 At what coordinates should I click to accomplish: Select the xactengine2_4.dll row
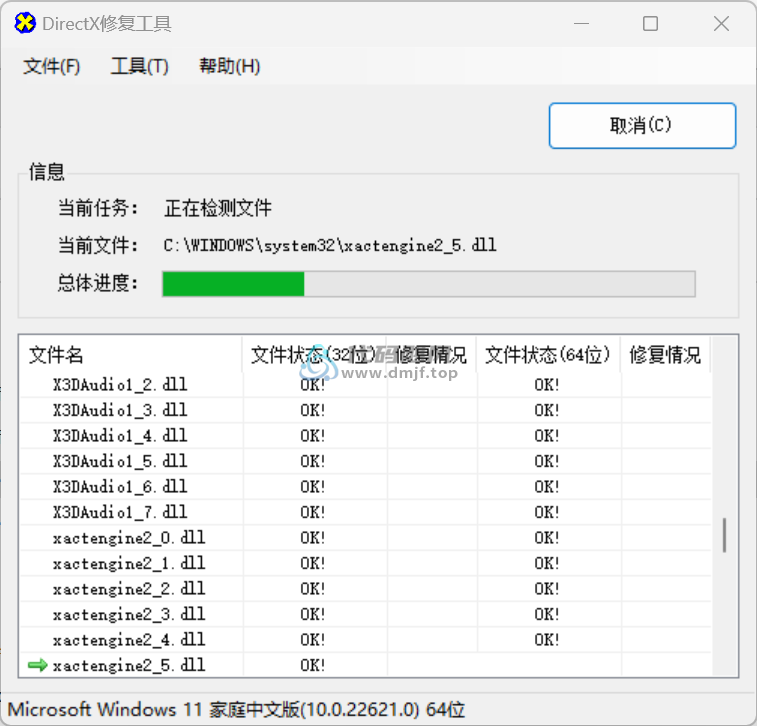[365, 640]
